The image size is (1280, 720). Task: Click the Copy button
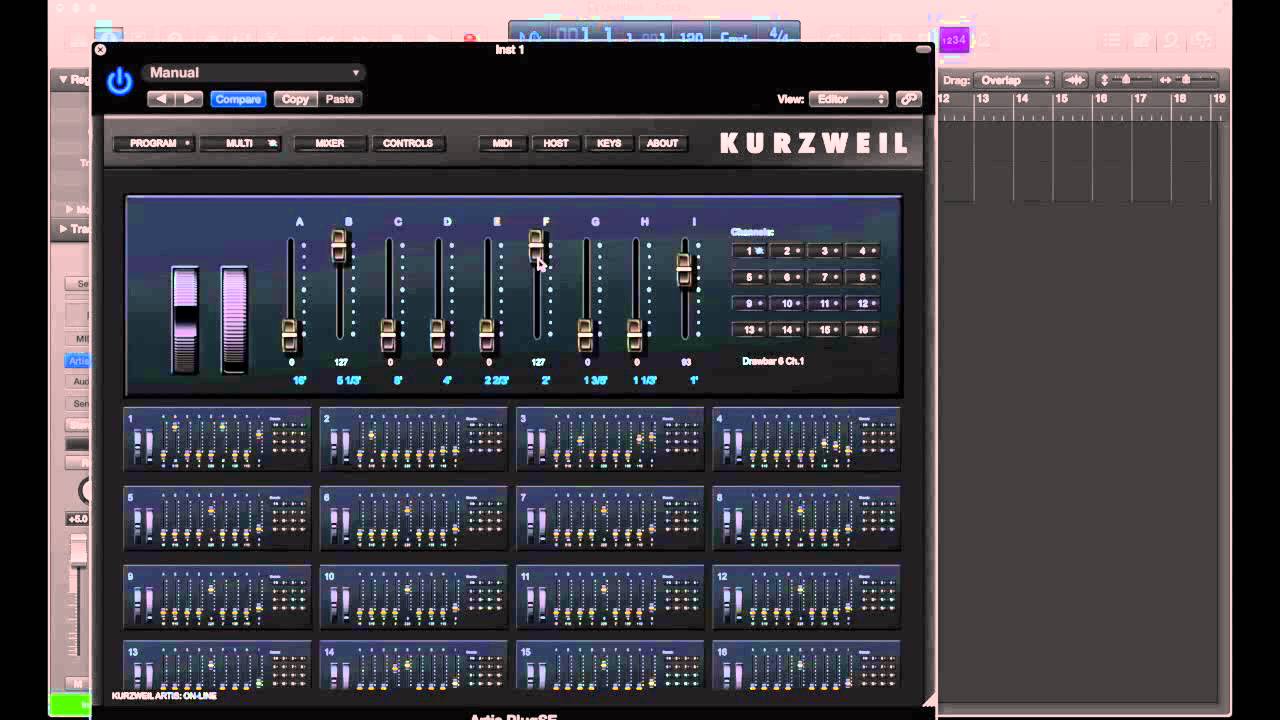tap(295, 99)
